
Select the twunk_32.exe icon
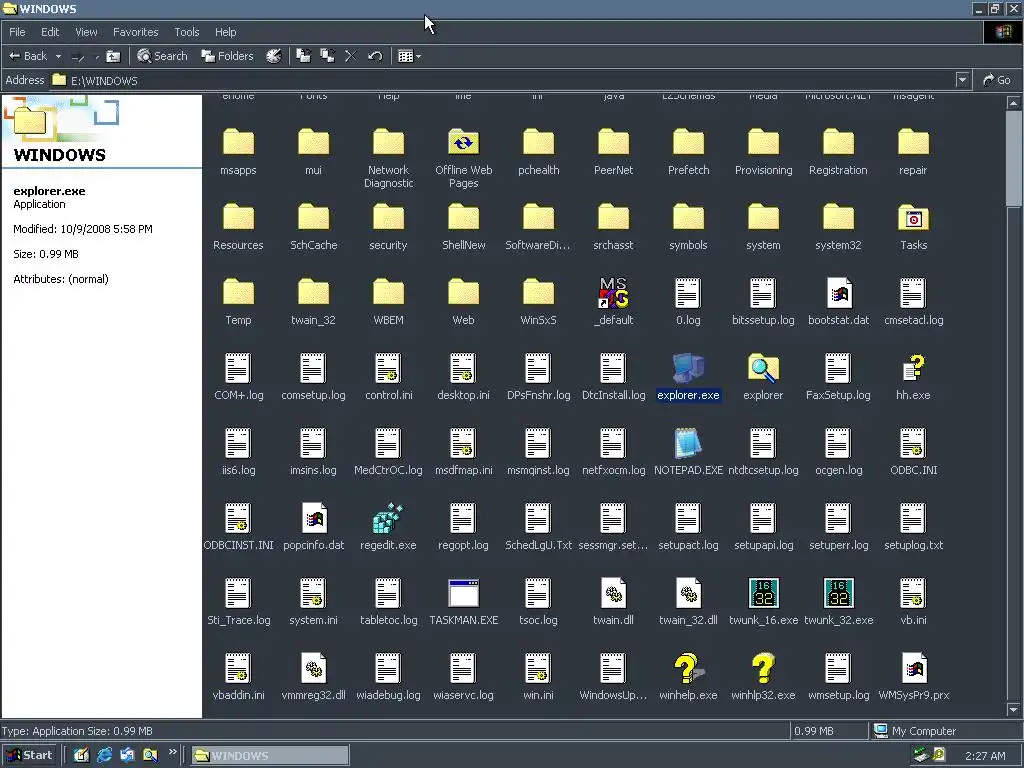[x=839, y=594]
